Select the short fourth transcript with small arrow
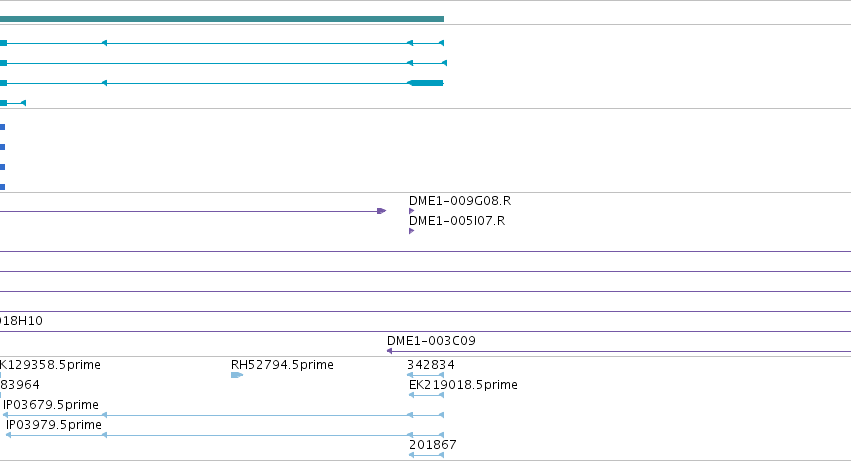Image resolution: width=851 pixels, height=461 pixels. [13, 103]
